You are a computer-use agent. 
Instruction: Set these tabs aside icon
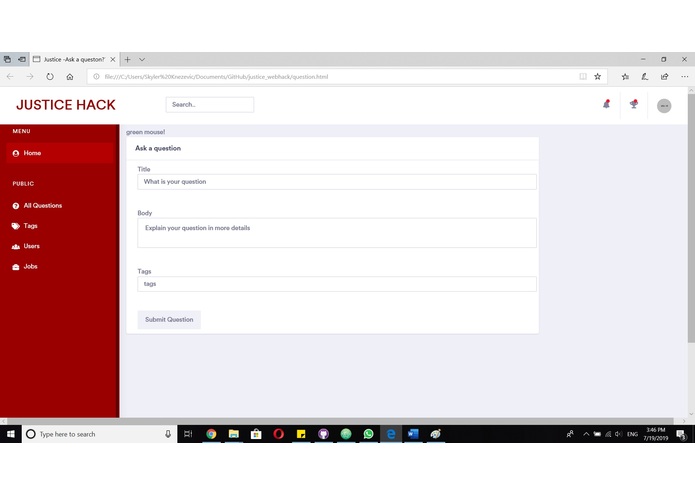coord(22,59)
